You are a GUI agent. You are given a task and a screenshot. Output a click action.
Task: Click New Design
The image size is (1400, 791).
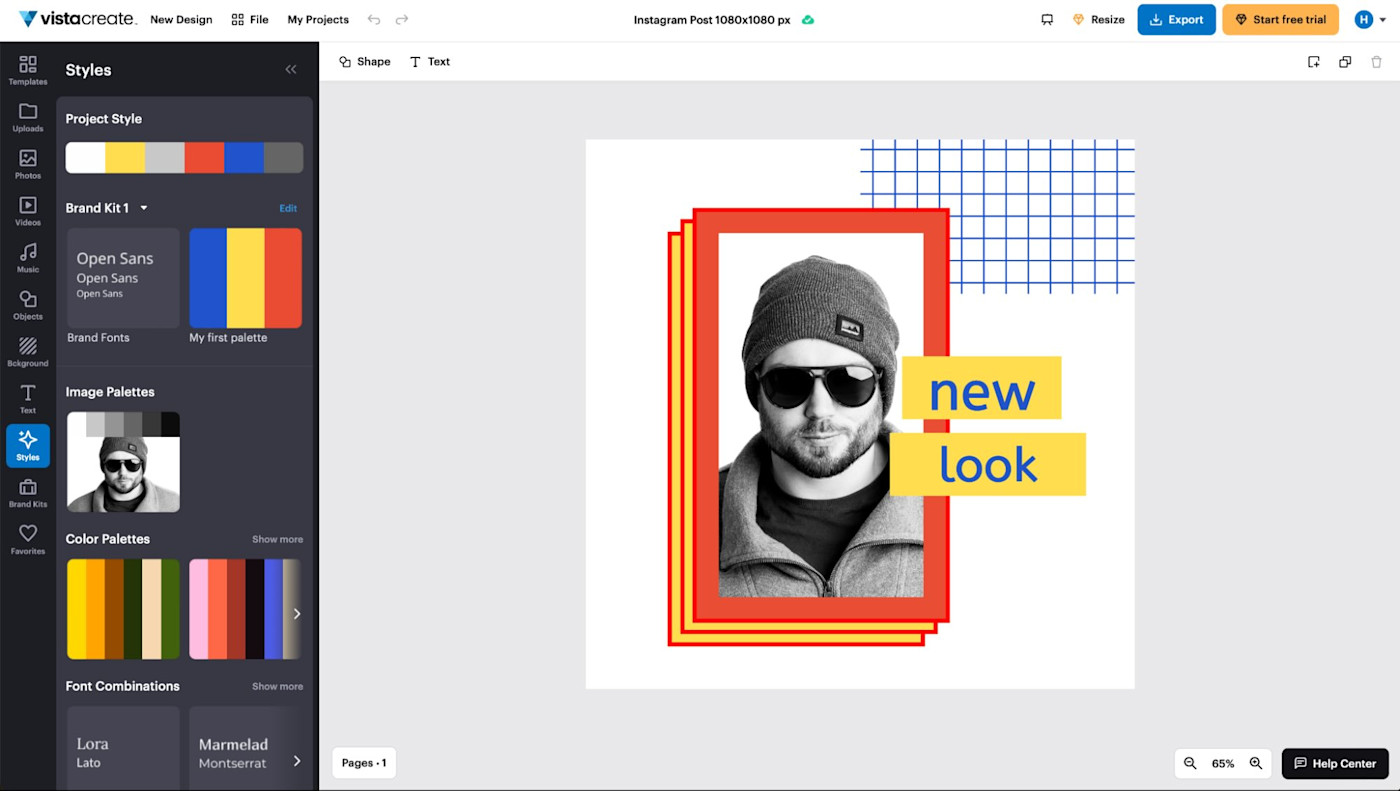pyautogui.click(x=181, y=20)
